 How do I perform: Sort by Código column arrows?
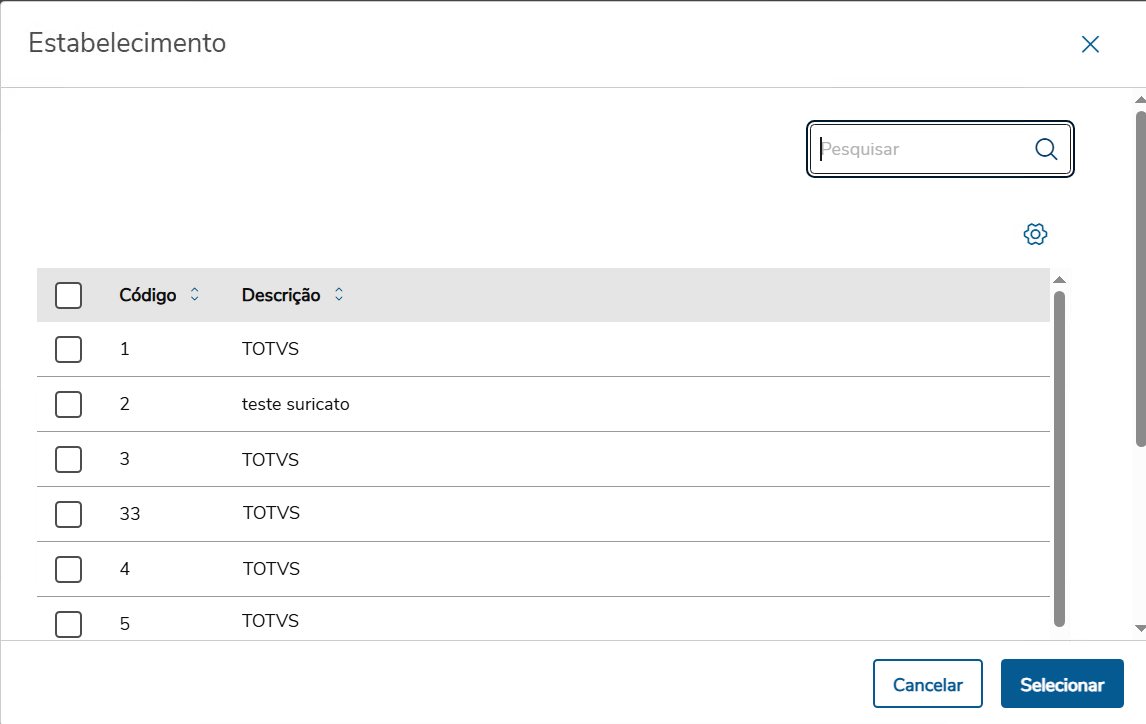[x=195, y=295]
